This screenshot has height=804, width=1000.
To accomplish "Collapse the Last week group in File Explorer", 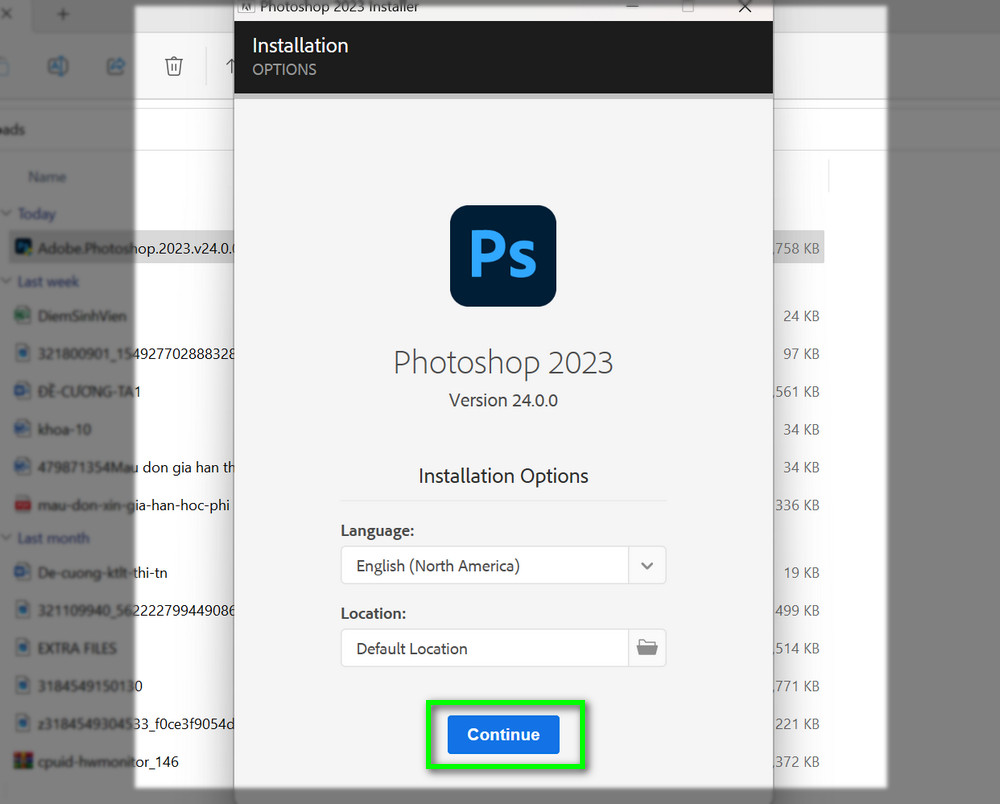I will click(x=6, y=281).
